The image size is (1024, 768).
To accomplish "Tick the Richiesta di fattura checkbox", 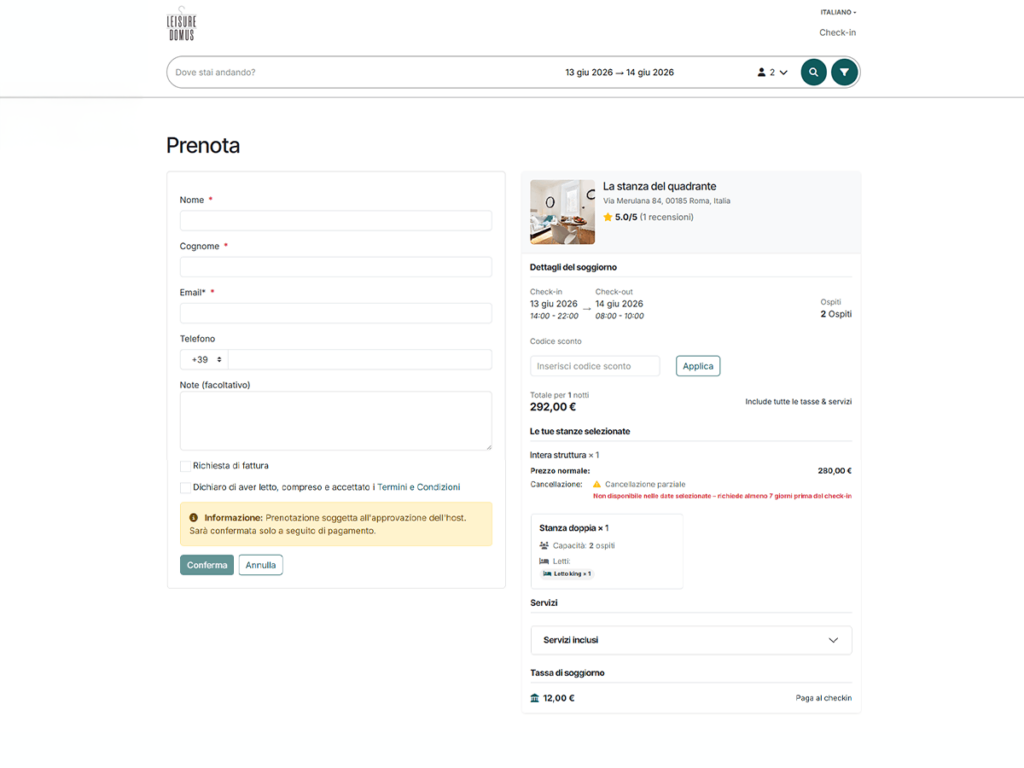I will (185, 466).
